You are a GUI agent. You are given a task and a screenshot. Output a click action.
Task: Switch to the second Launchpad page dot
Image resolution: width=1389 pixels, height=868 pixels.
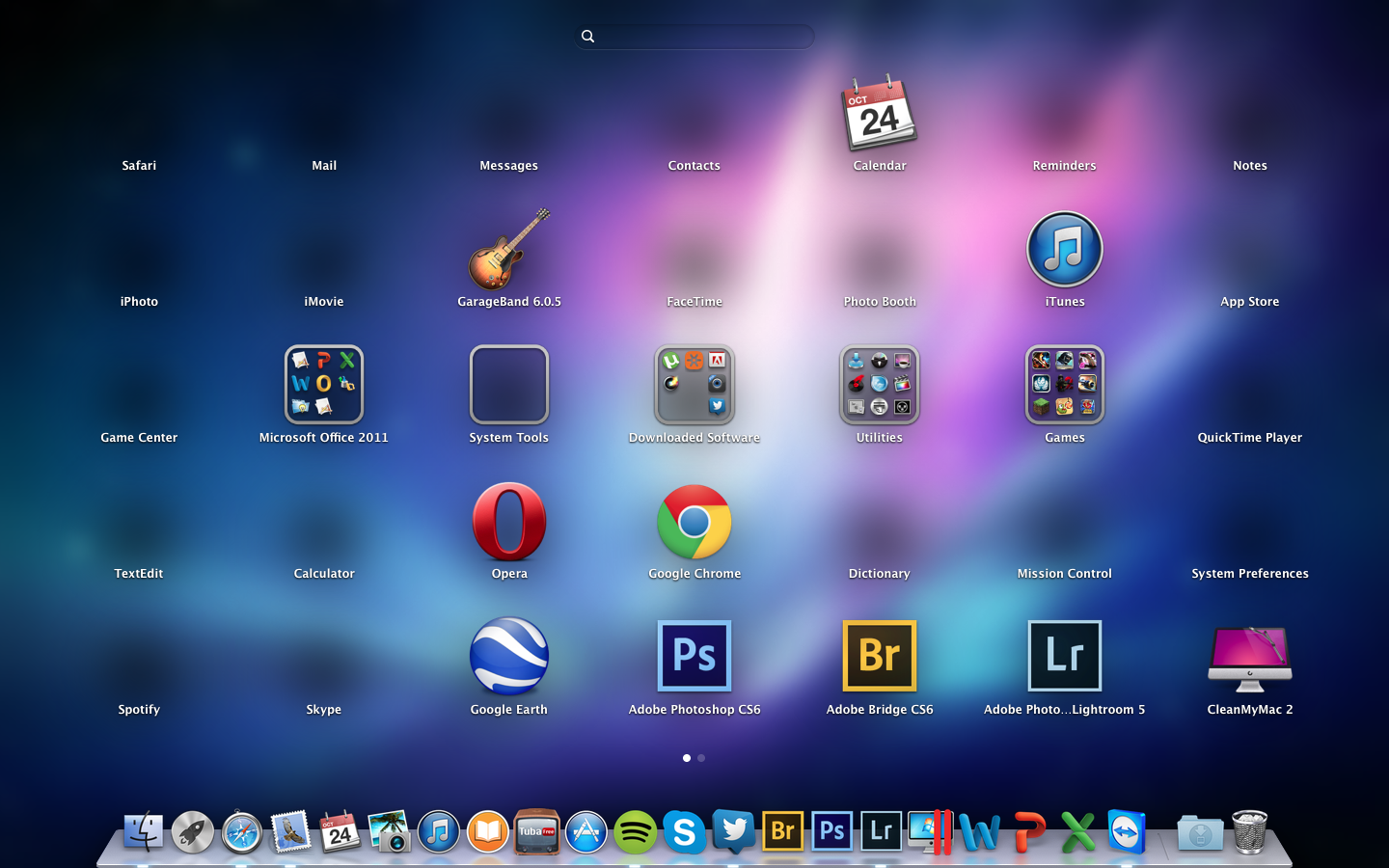tap(701, 758)
